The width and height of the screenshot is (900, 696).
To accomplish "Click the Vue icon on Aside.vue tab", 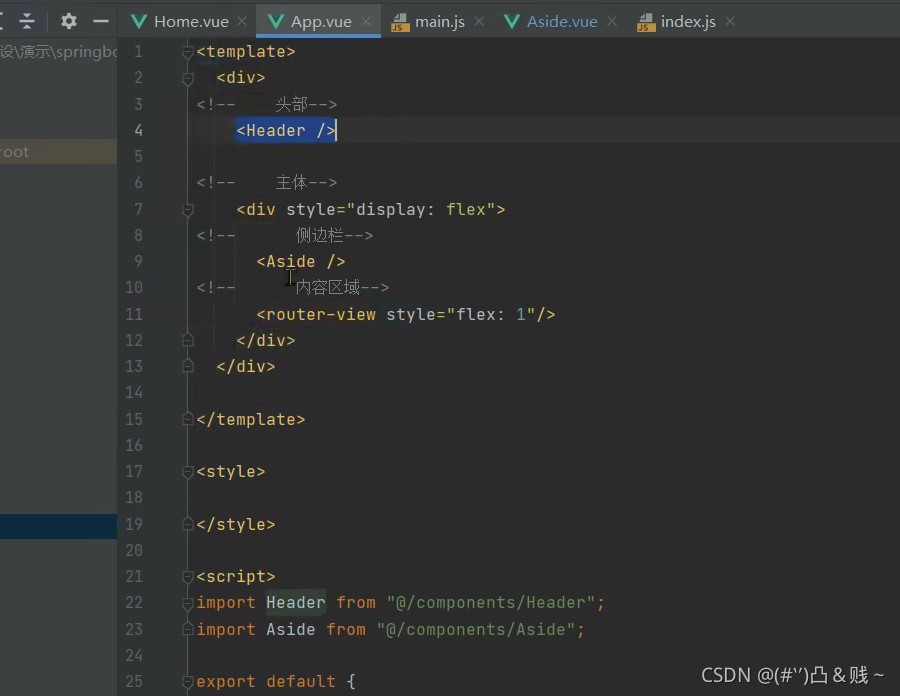I will tap(512, 22).
